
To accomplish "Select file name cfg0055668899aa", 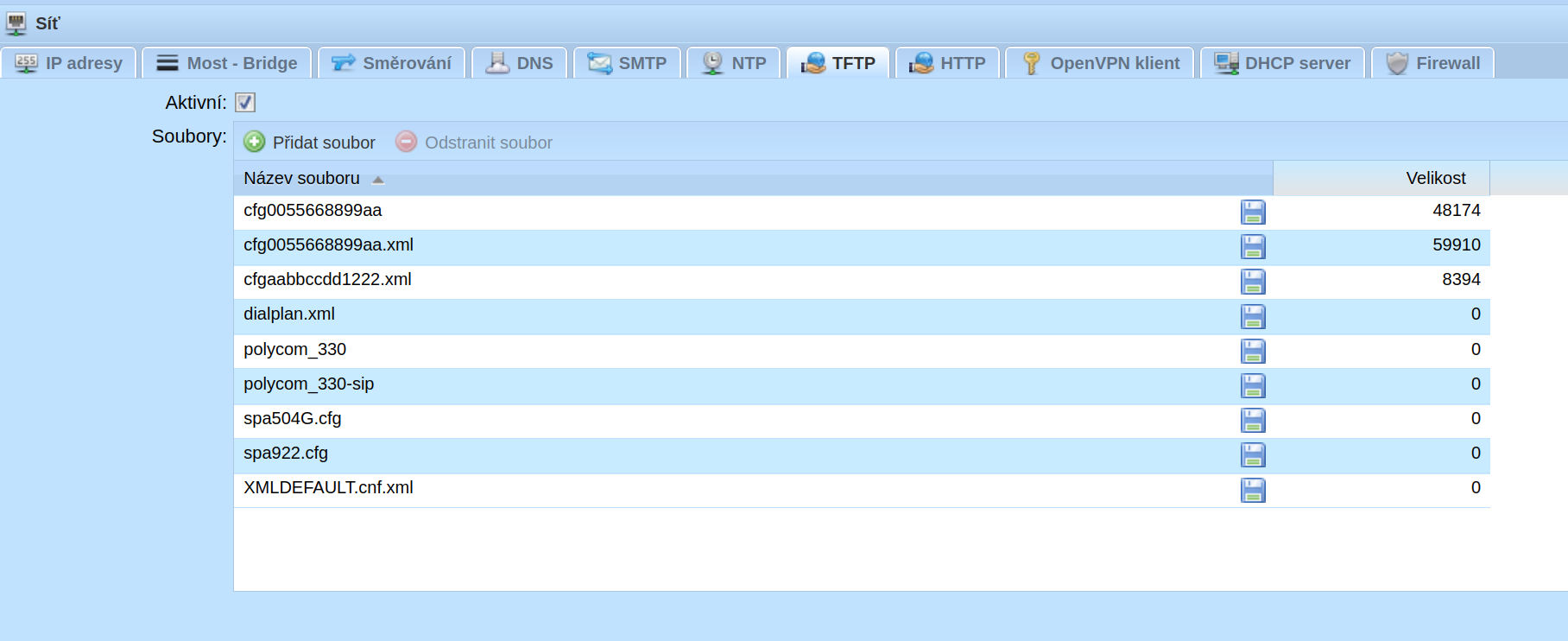I will pyautogui.click(x=313, y=211).
